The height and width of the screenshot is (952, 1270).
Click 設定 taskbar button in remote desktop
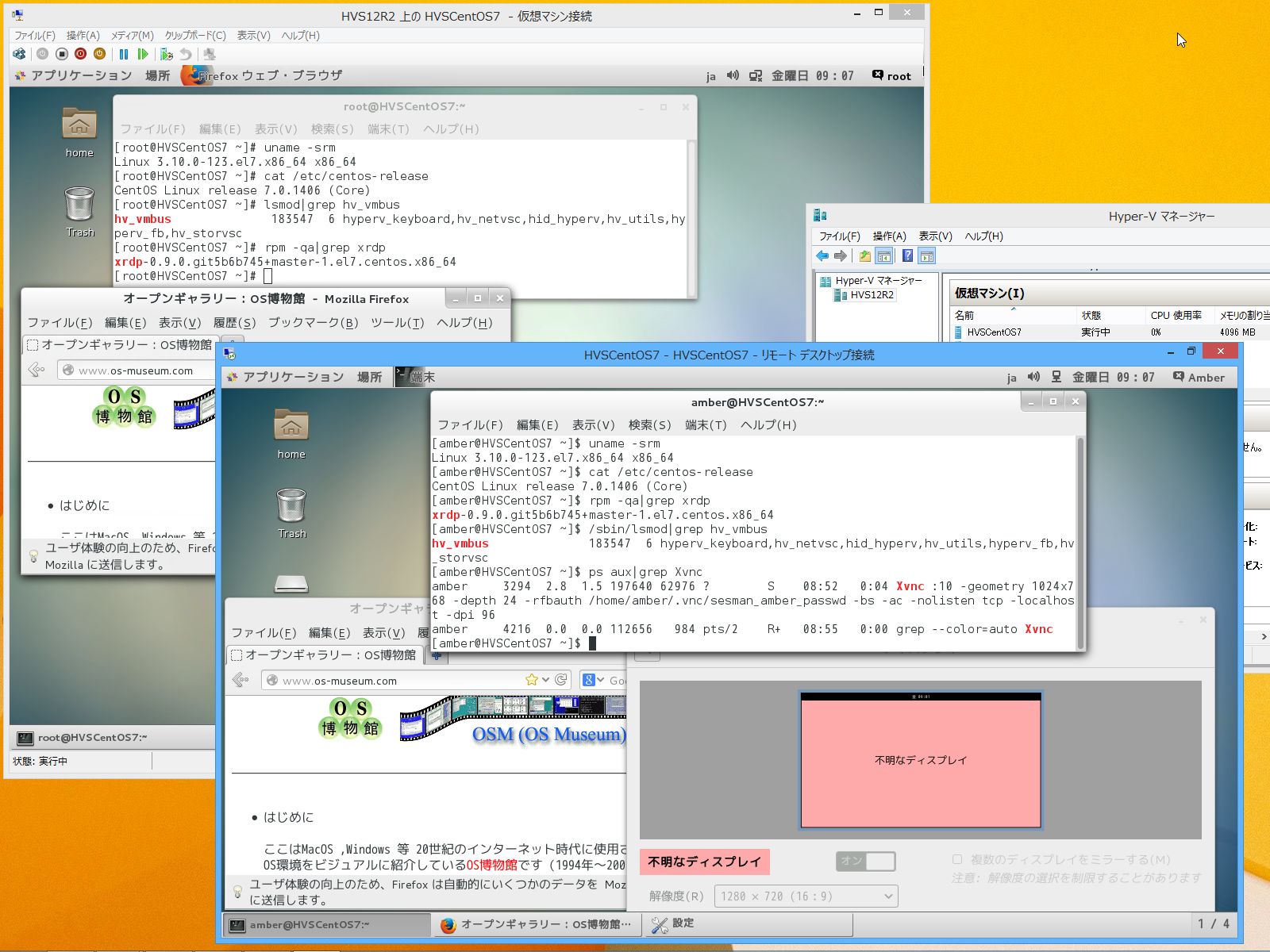point(748,924)
